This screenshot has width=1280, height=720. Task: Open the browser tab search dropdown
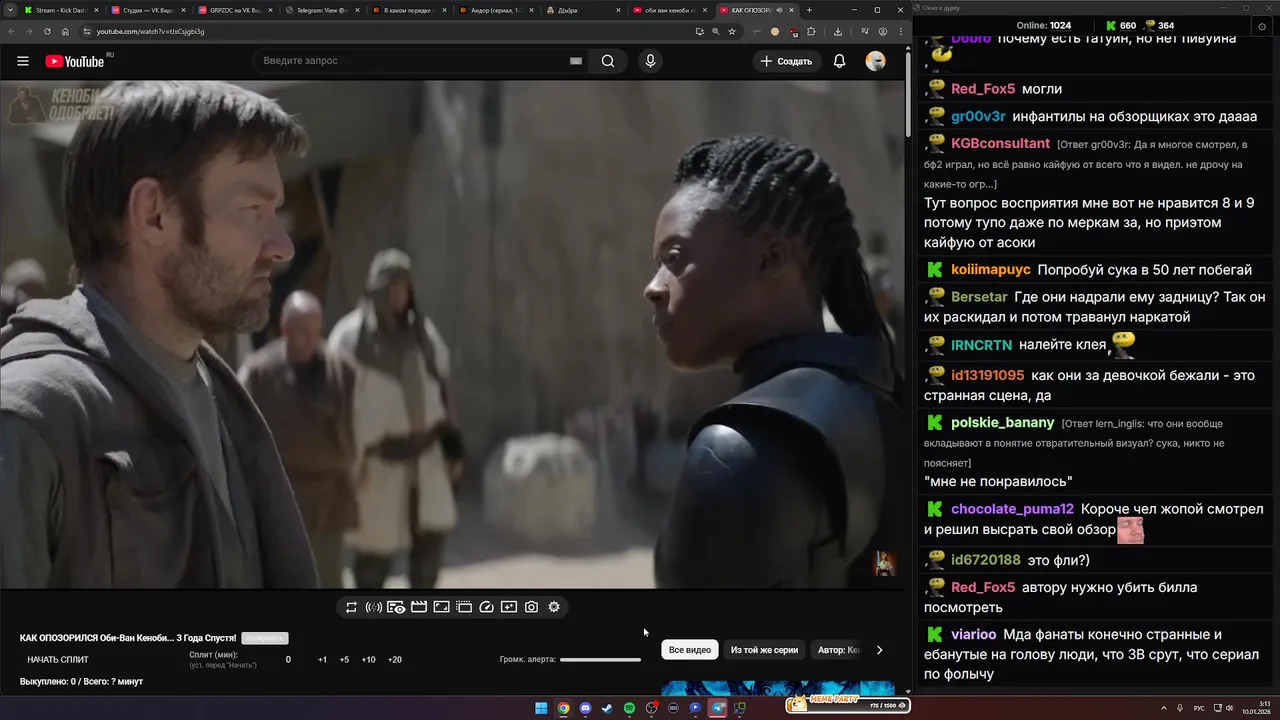click(x=9, y=10)
